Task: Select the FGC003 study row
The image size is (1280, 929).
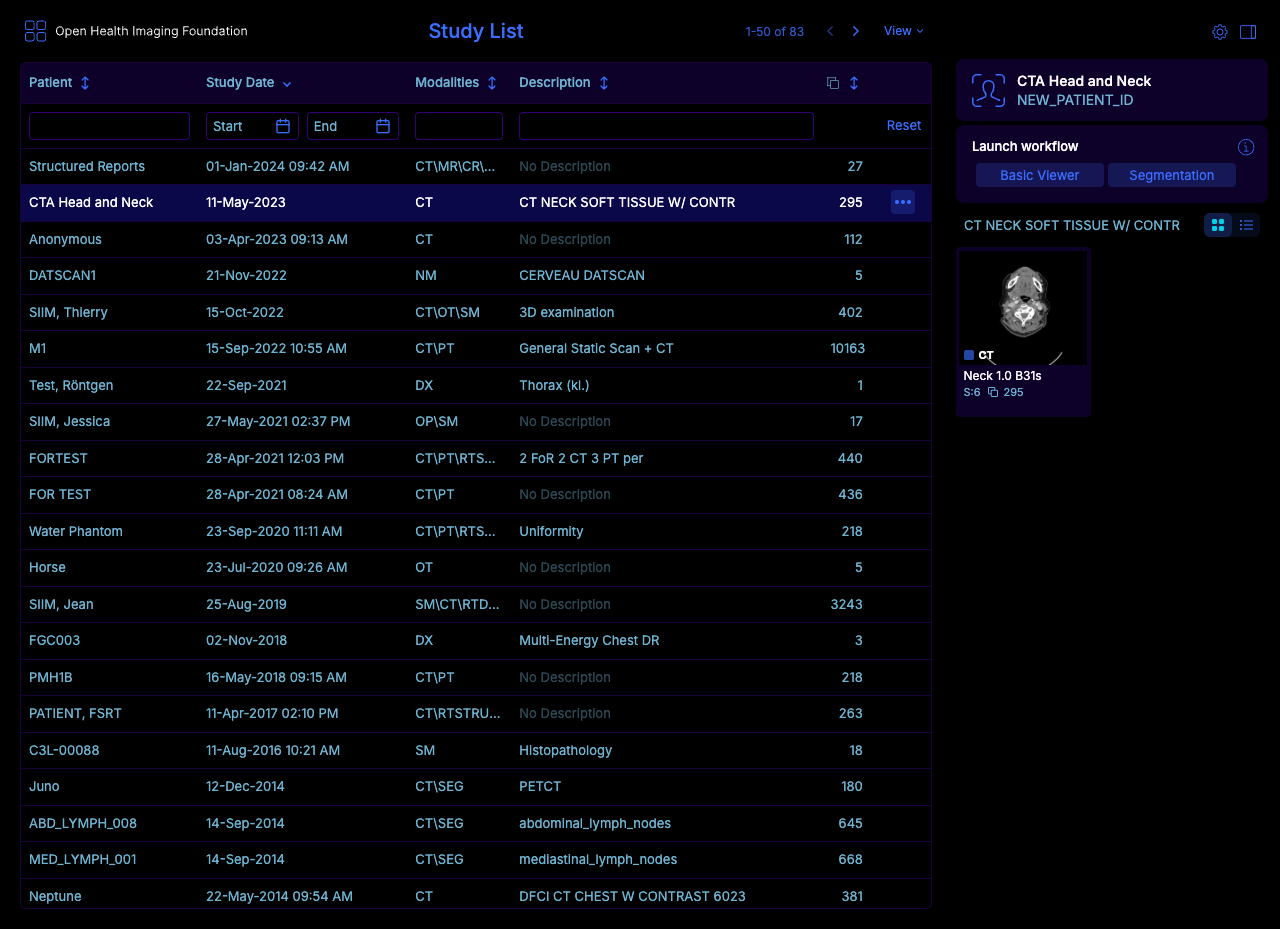Action: pyautogui.click(x=475, y=640)
